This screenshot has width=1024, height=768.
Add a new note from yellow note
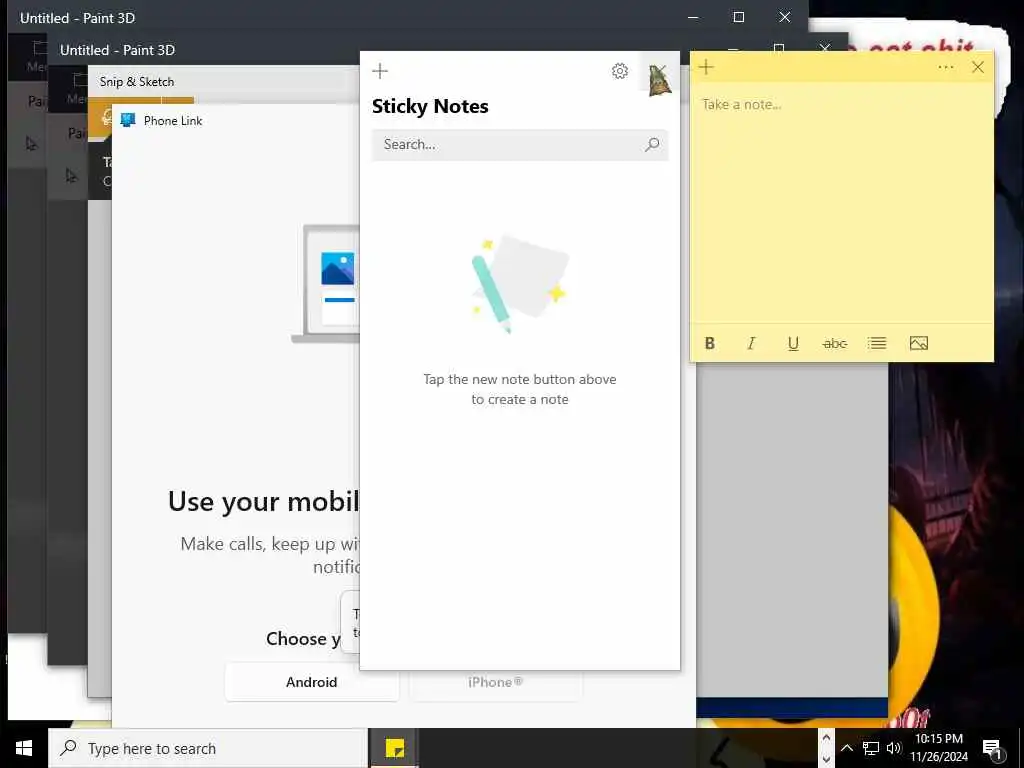(706, 67)
